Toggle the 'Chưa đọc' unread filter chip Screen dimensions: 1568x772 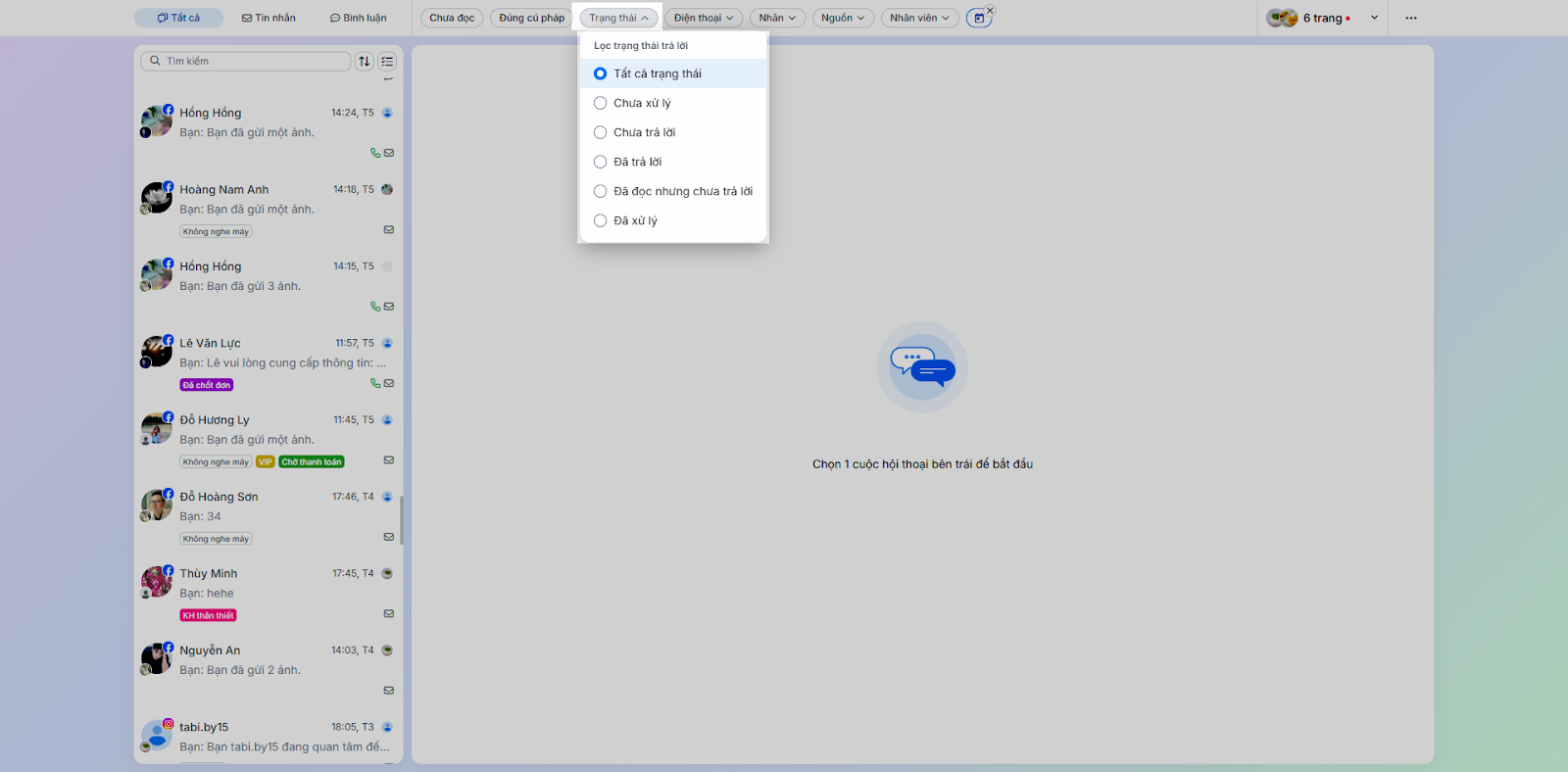click(452, 18)
